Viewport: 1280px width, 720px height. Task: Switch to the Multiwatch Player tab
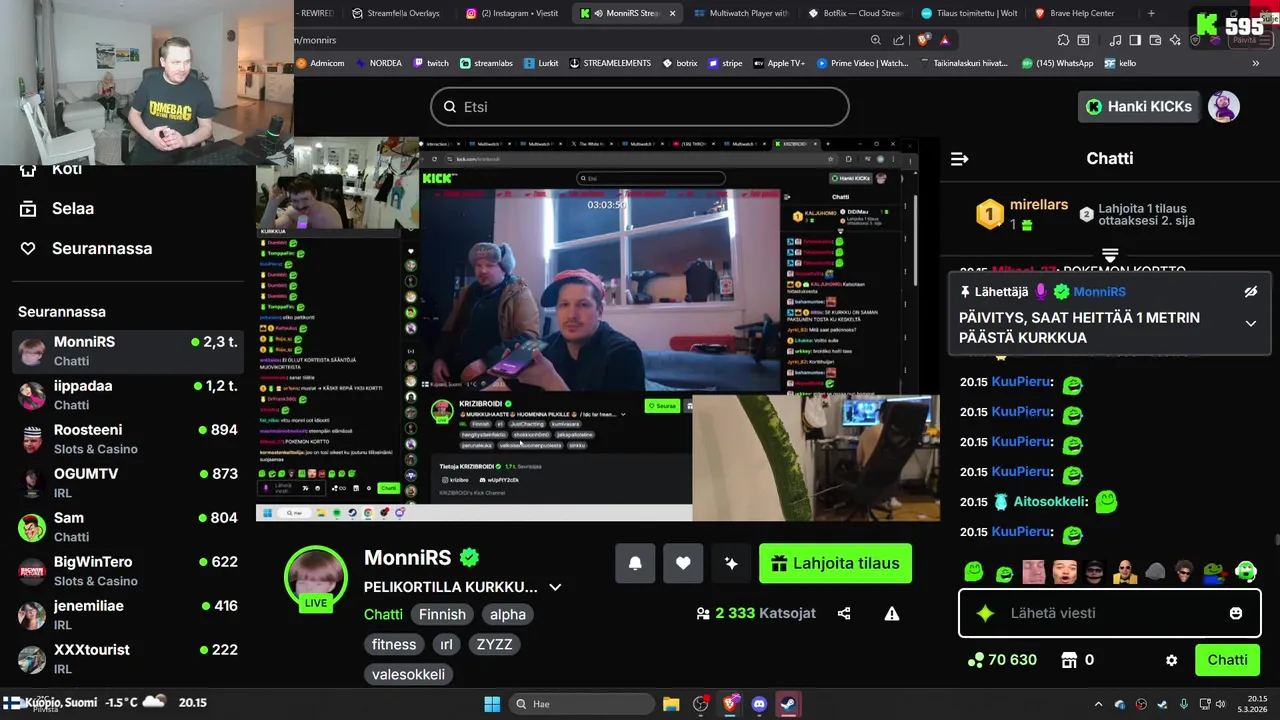point(740,13)
